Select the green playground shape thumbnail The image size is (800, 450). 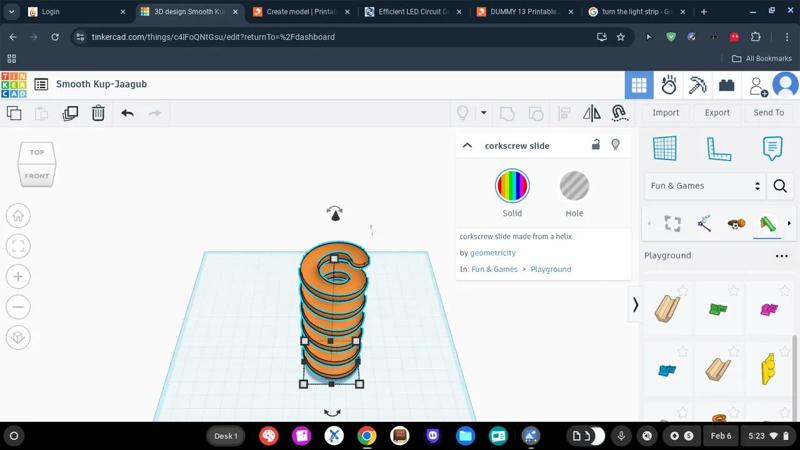pyautogui.click(x=718, y=309)
